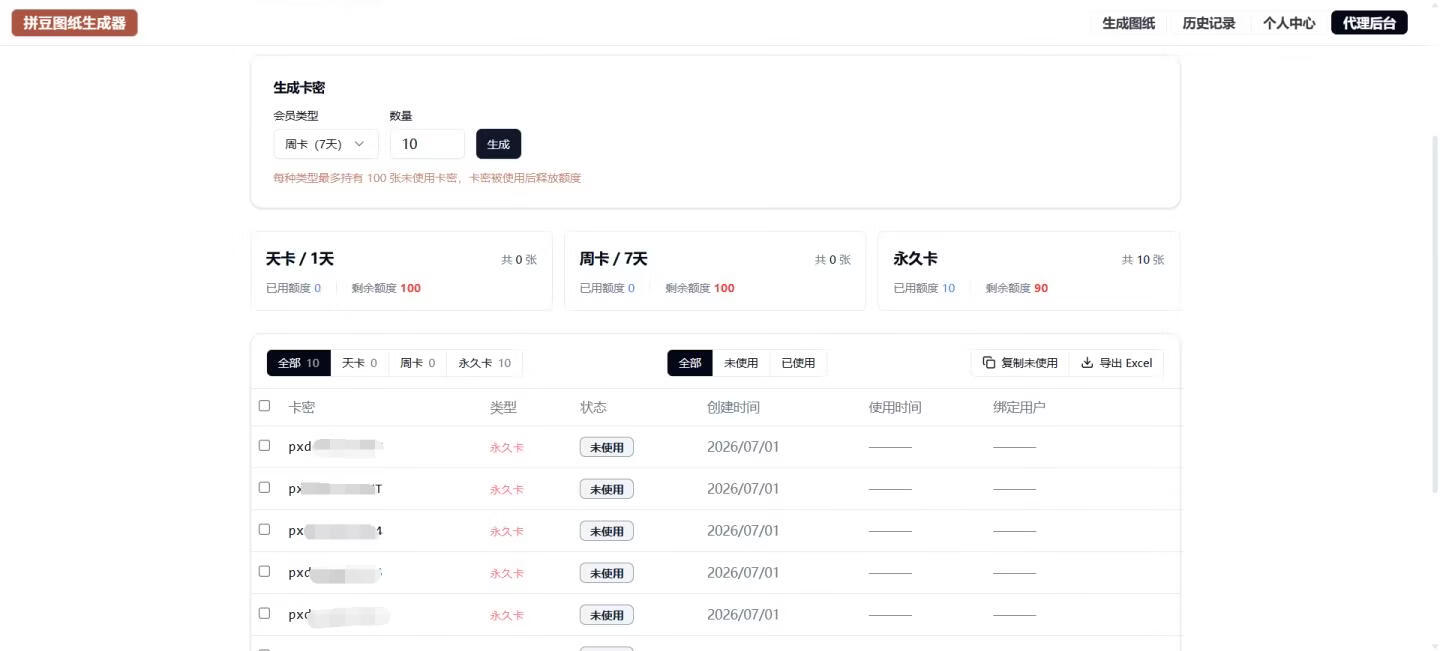The width and height of the screenshot is (1440, 651).
Task: Click the 剩余额度 90 text
Action: [x=1017, y=288]
